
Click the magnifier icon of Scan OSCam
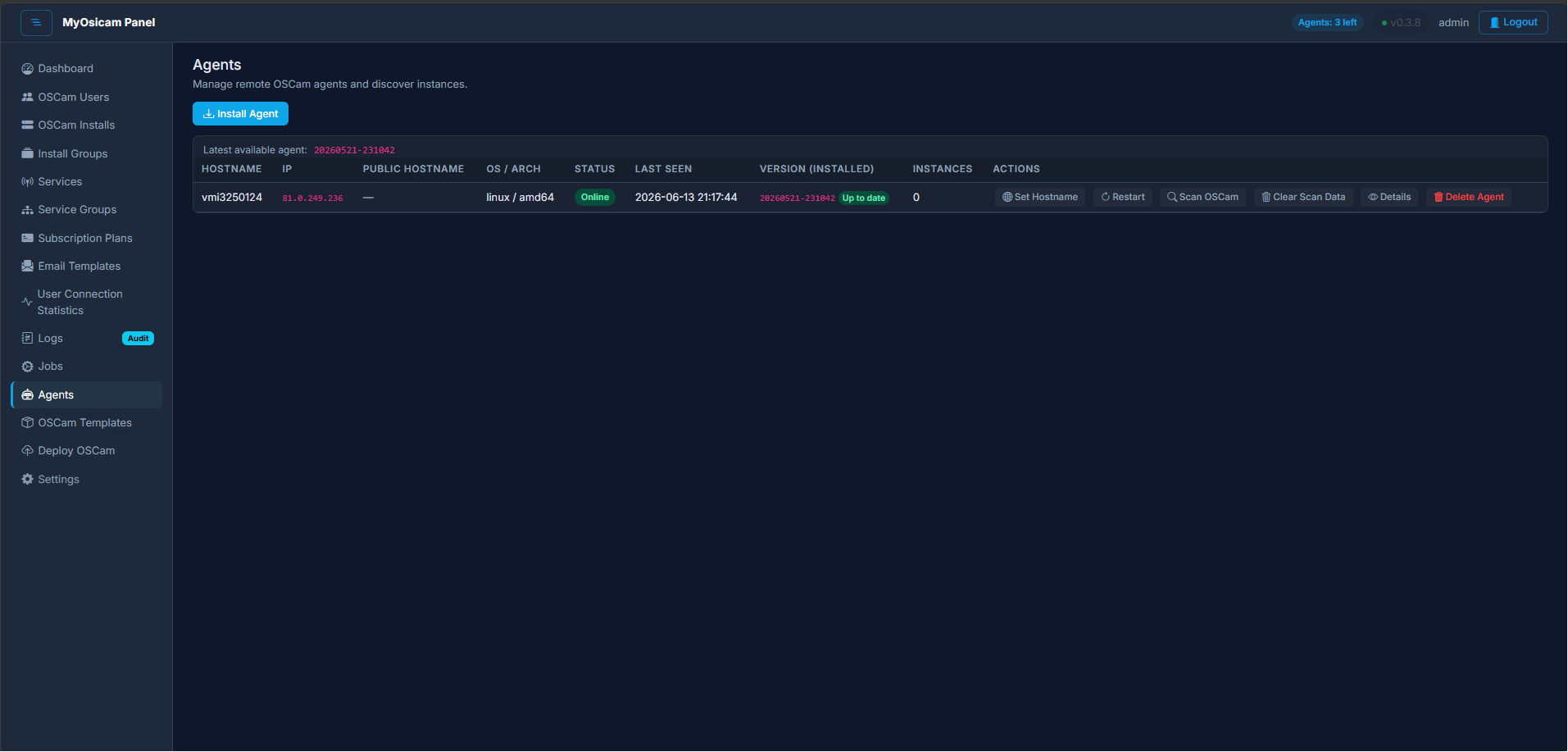coord(1172,197)
